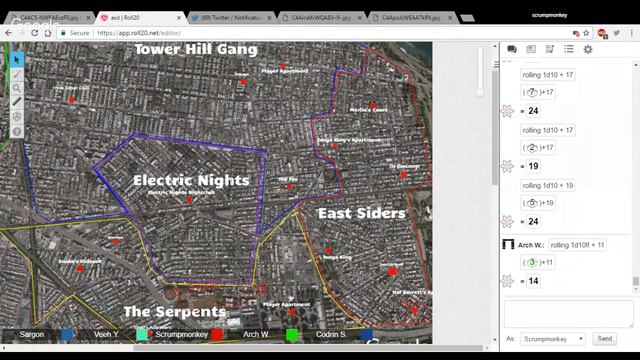Open the Help question-mark tool
The width and height of the screenshot is (640, 360).
[x=17, y=131]
